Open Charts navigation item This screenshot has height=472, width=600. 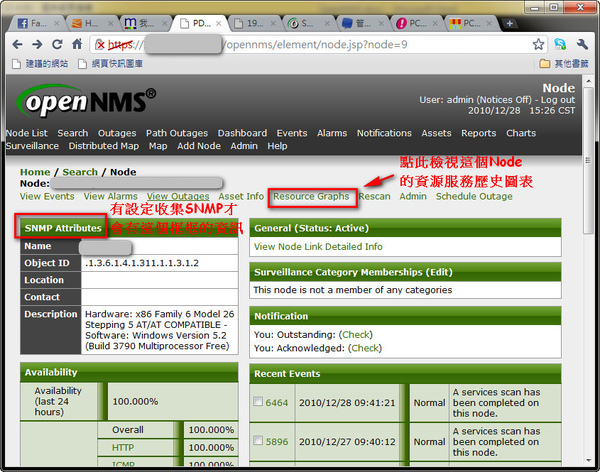(521, 133)
